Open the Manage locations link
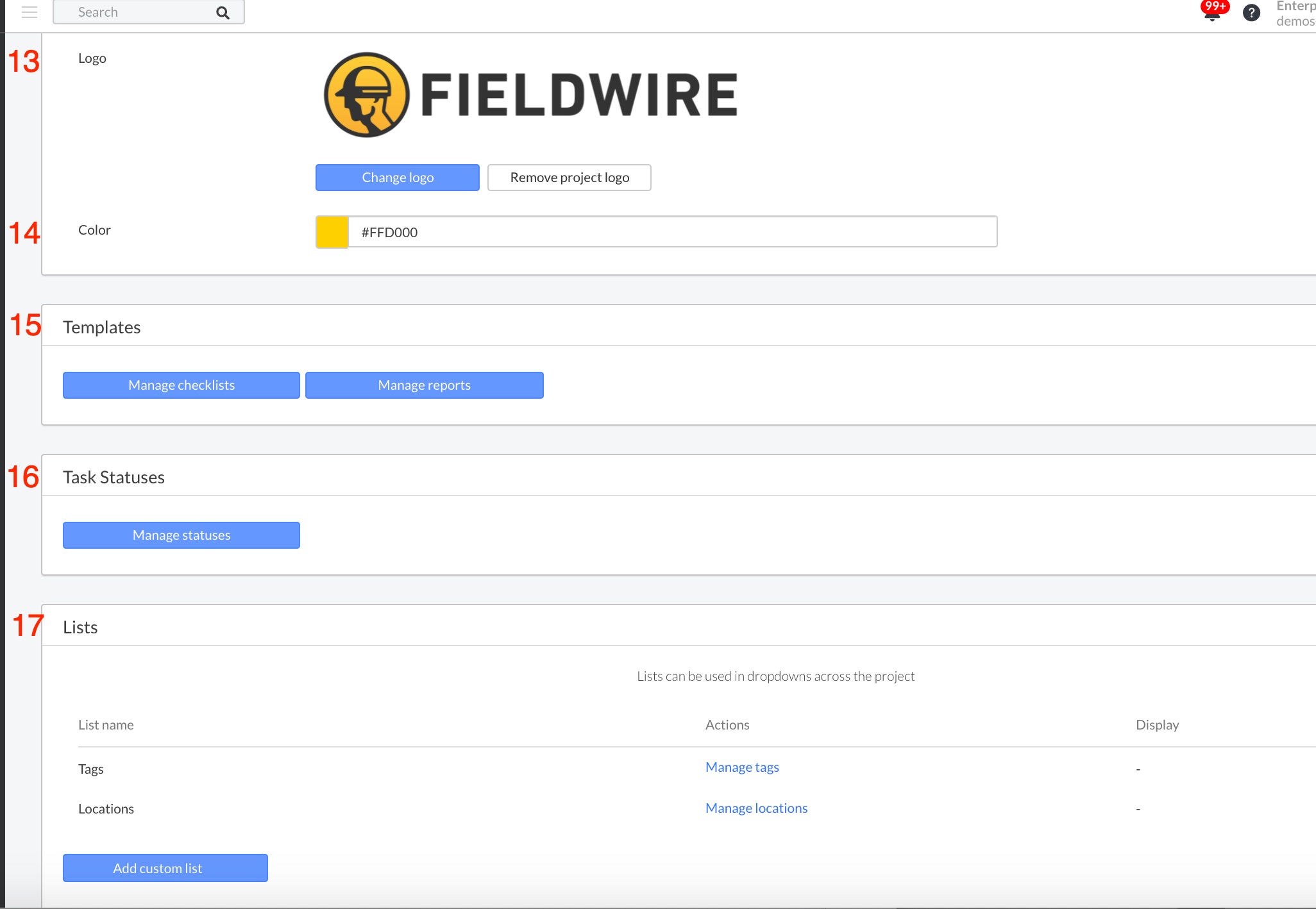The width and height of the screenshot is (1316, 909). click(757, 808)
